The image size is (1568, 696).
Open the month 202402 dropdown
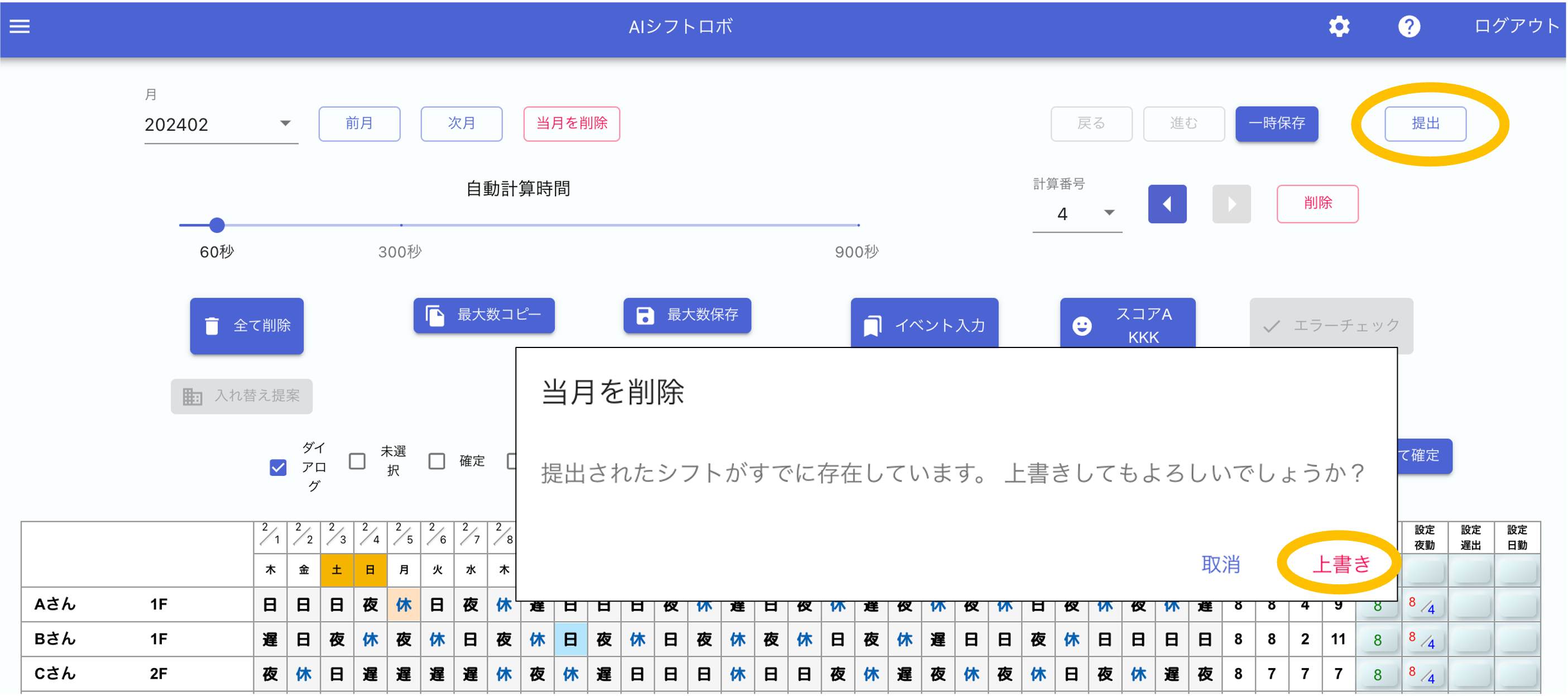tap(221, 124)
